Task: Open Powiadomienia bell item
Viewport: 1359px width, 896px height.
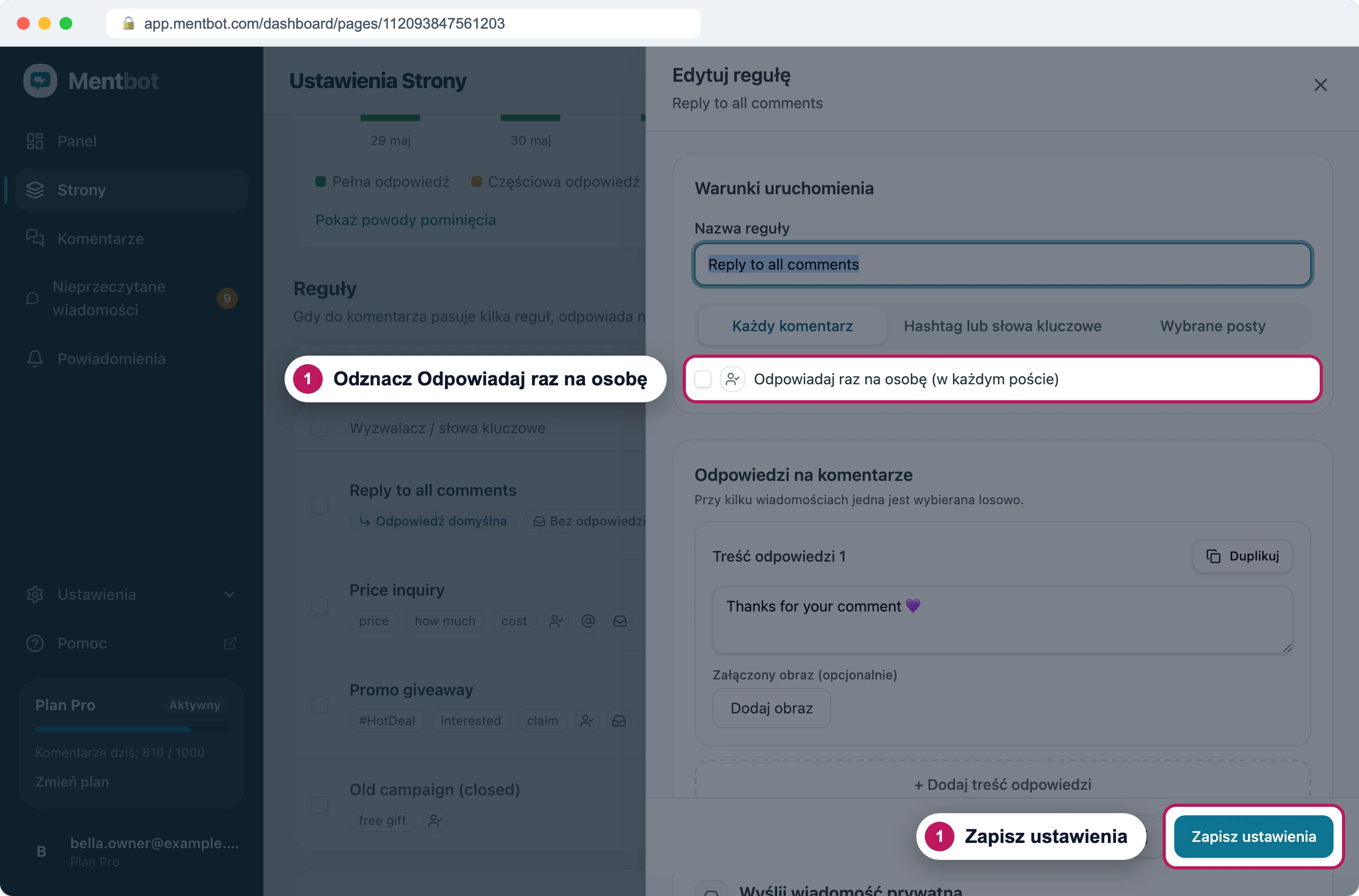Action: pyautogui.click(x=131, y=358)
